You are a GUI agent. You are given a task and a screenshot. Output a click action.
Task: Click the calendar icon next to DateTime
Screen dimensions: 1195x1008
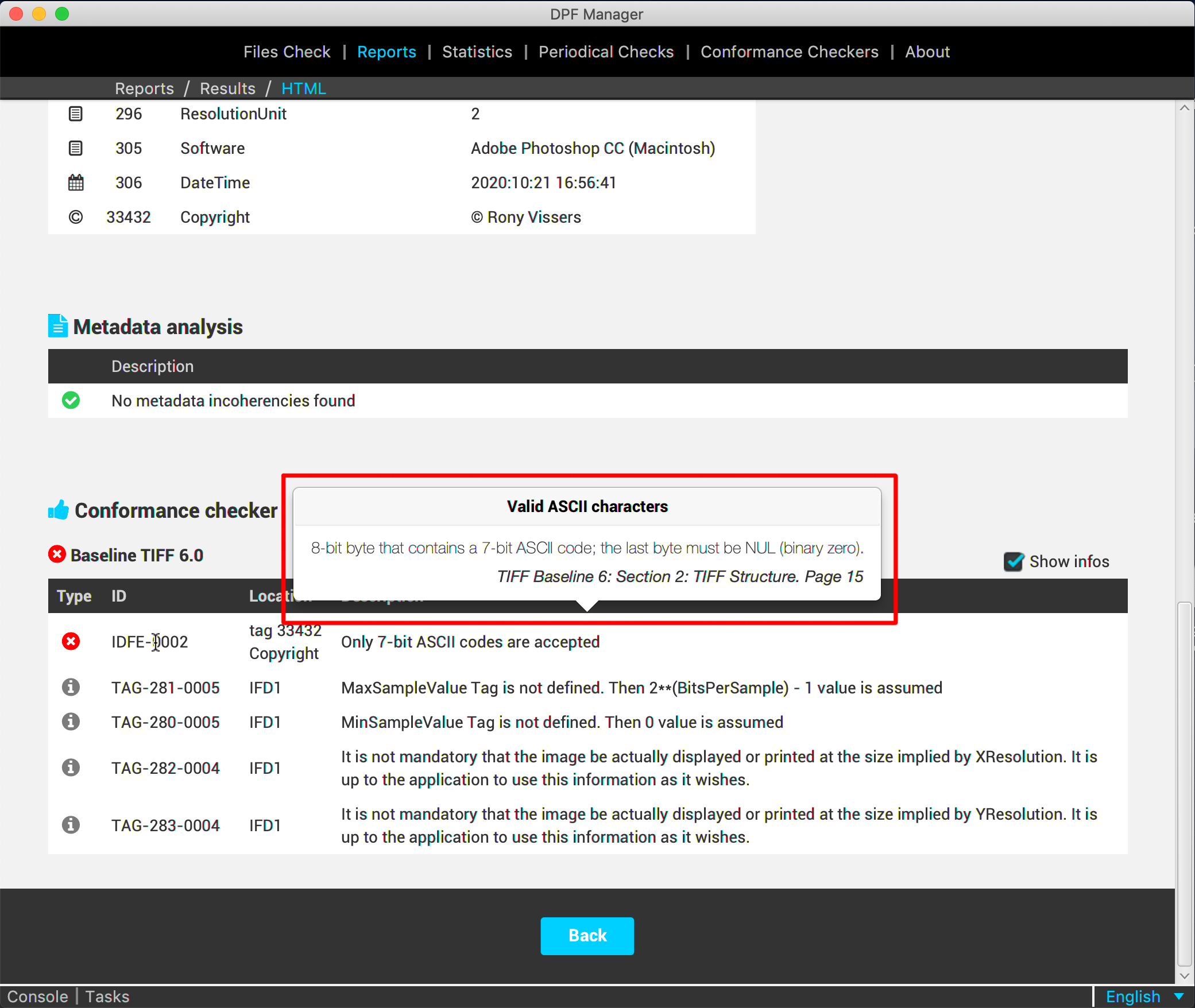click(x=75, y=183)
